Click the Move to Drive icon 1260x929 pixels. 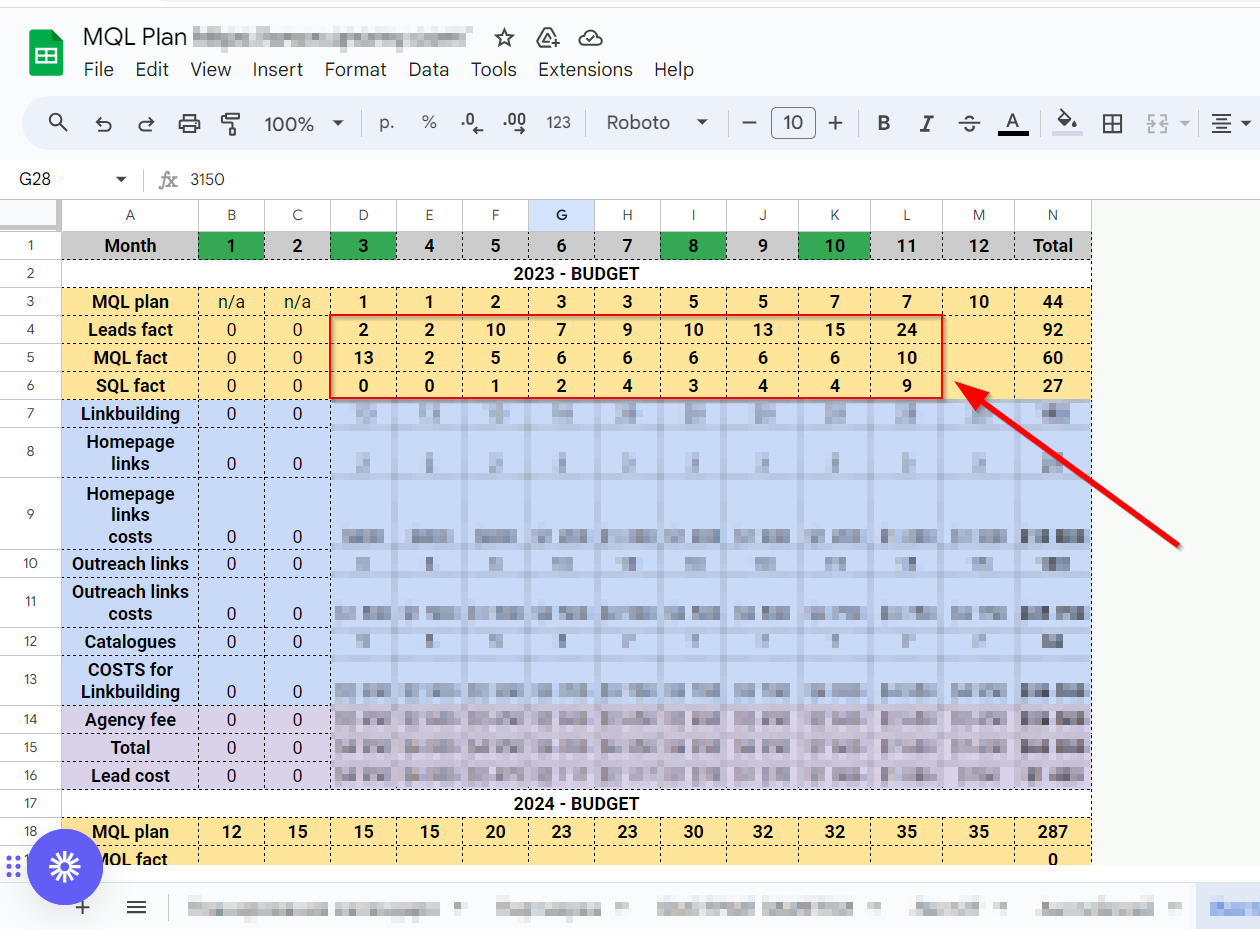click(x=547, y=38)
